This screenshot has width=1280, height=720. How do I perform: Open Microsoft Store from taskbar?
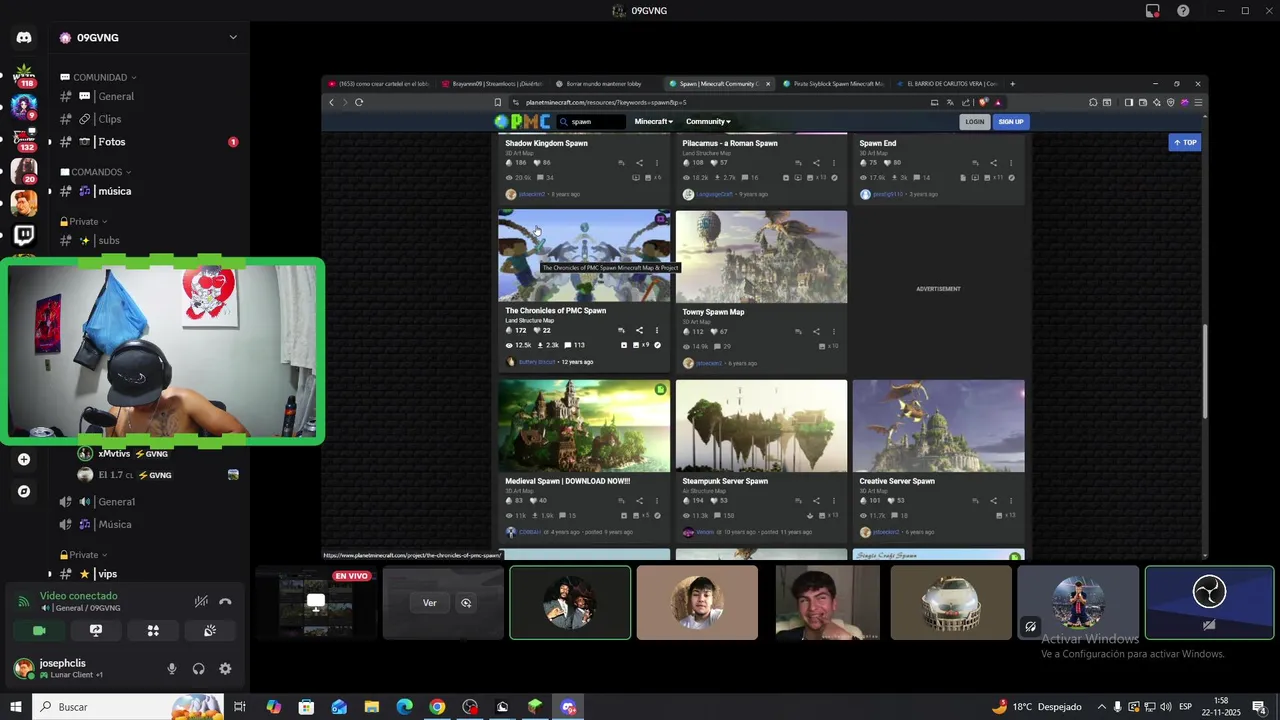tap(306, 707)
